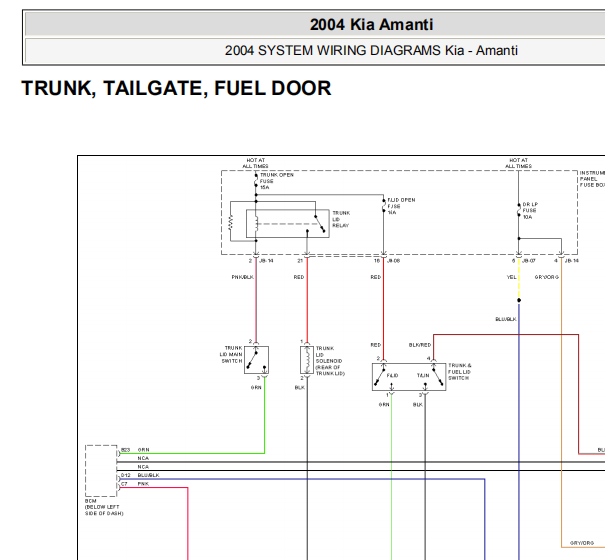Select the "F/LID OPEN FUSE 10A" label
The width and height of the screenshot is (605, 560).
click(401, 206)
